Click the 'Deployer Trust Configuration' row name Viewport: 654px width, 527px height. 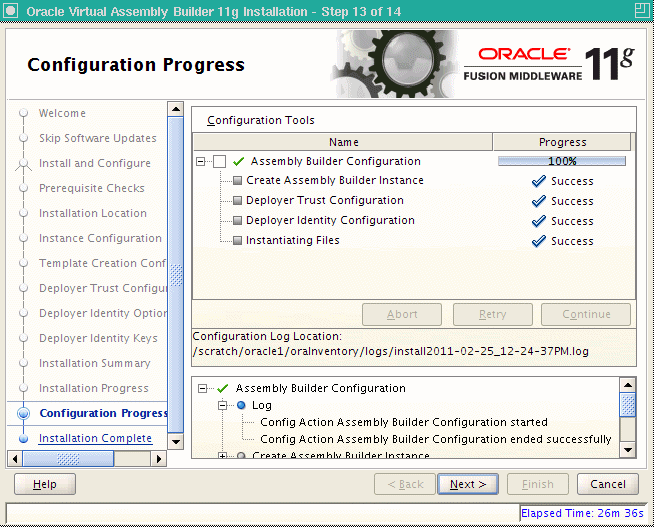[x=325, y=201]
